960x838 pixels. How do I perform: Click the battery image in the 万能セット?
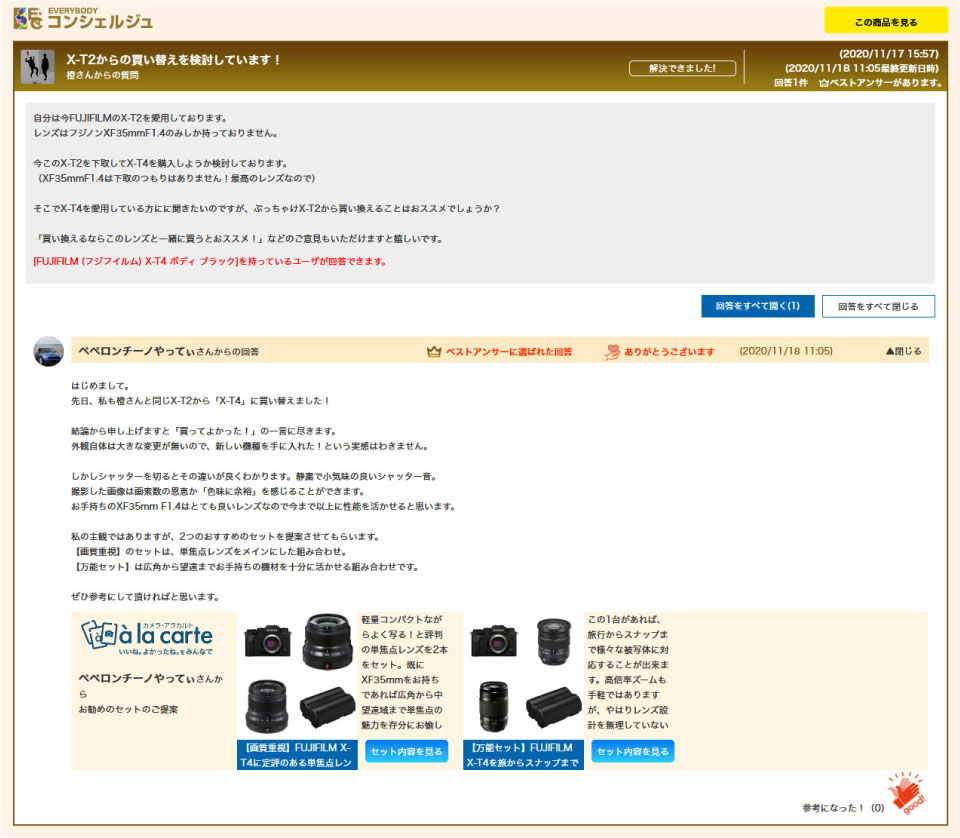[x=553, y=708]
